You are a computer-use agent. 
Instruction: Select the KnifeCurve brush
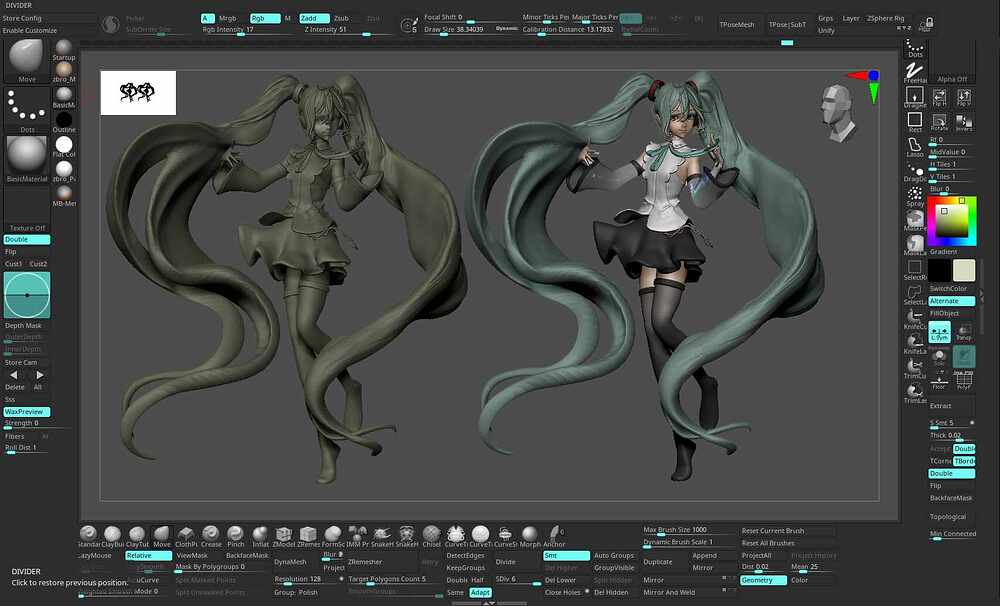pyautogui.click(x=915, y=318)
